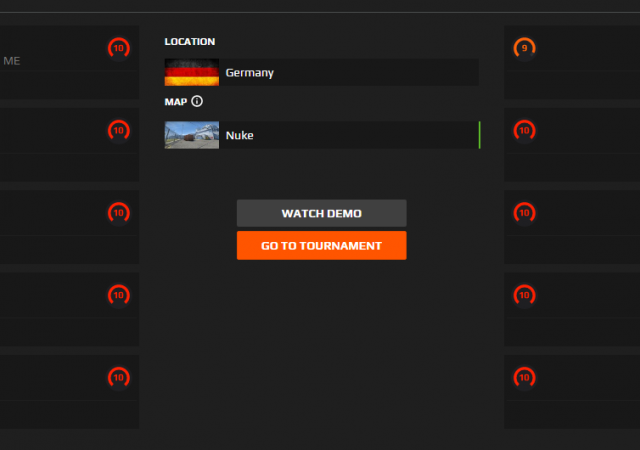Click the Germany flag image

coord(191,72)
